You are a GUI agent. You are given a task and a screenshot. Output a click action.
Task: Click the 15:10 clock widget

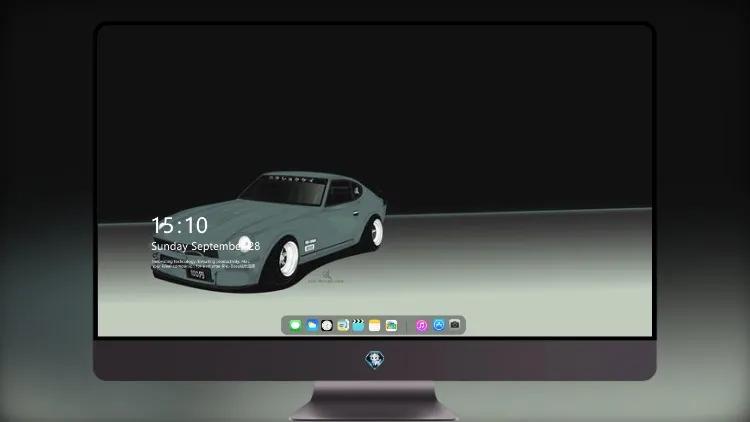(179, 225)
